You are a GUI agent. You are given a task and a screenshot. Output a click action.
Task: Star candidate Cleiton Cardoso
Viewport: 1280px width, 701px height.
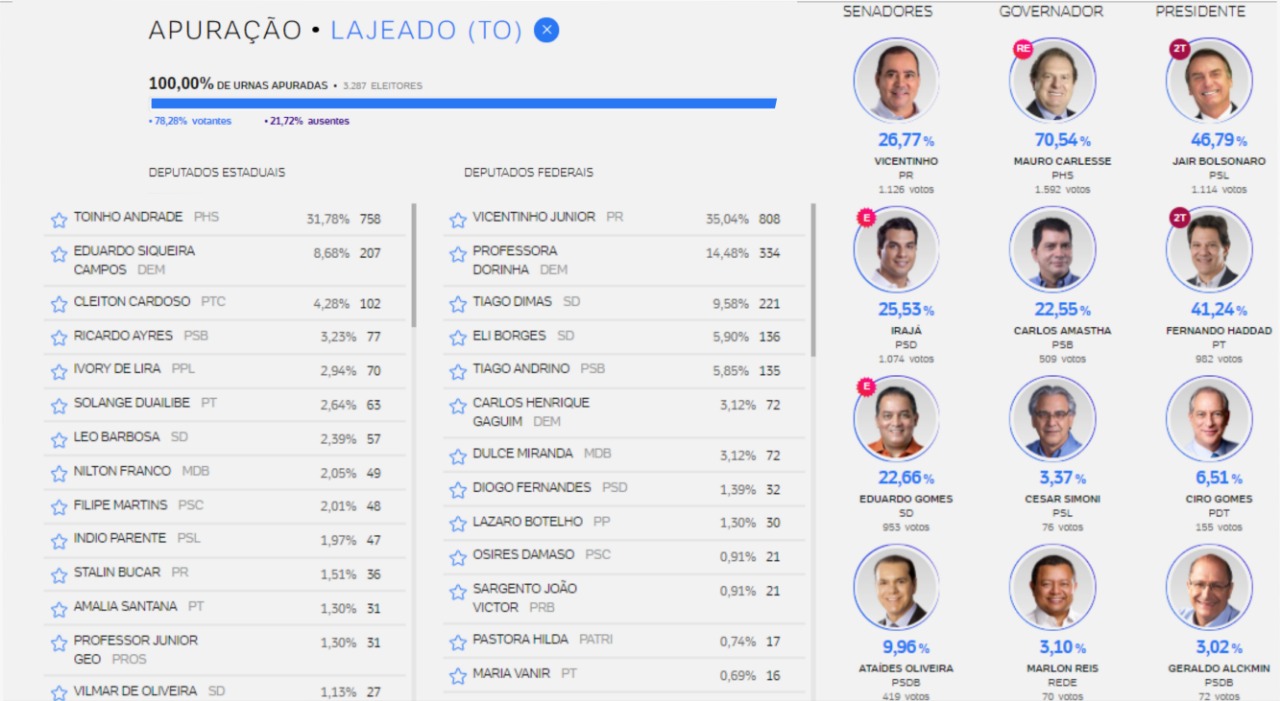(59, 304)
